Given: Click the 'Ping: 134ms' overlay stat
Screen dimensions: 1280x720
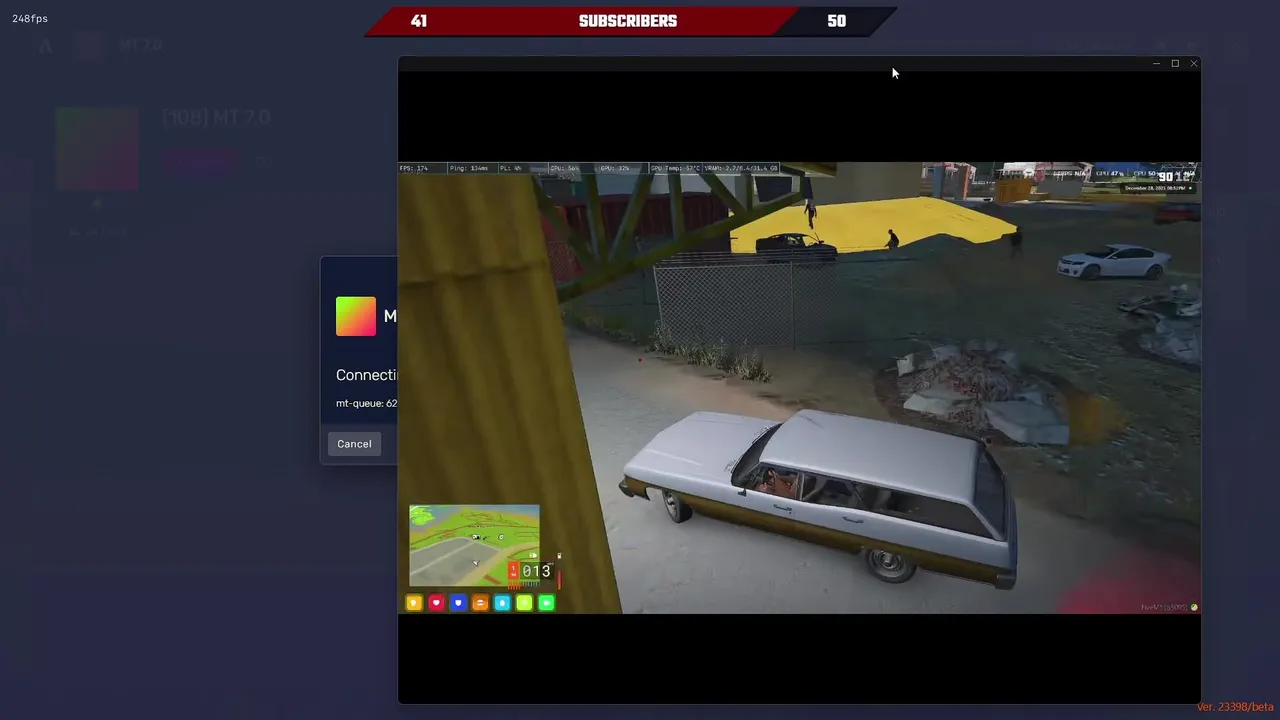Looking at the screenshot, I should tap(469, 168).
